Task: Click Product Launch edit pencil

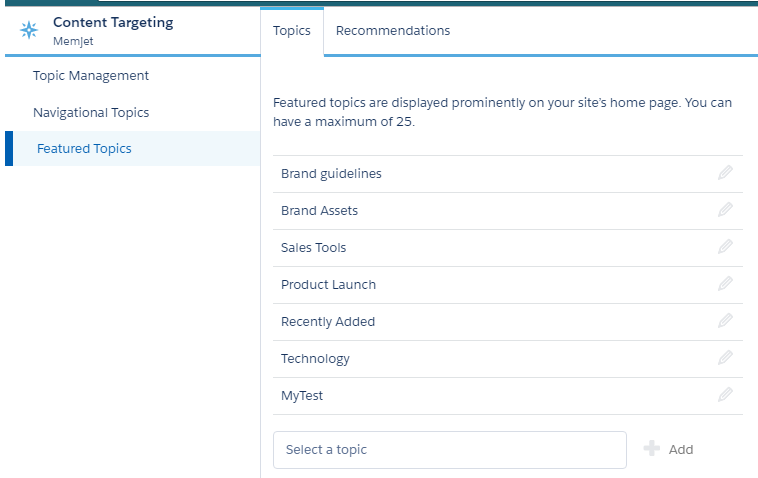Action: (725, 284)
